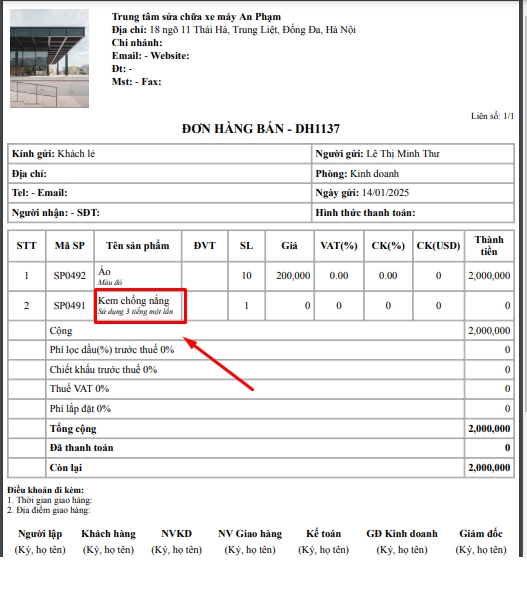
Task: Click product name Áo in first row
Action: (x=104, y=271)
